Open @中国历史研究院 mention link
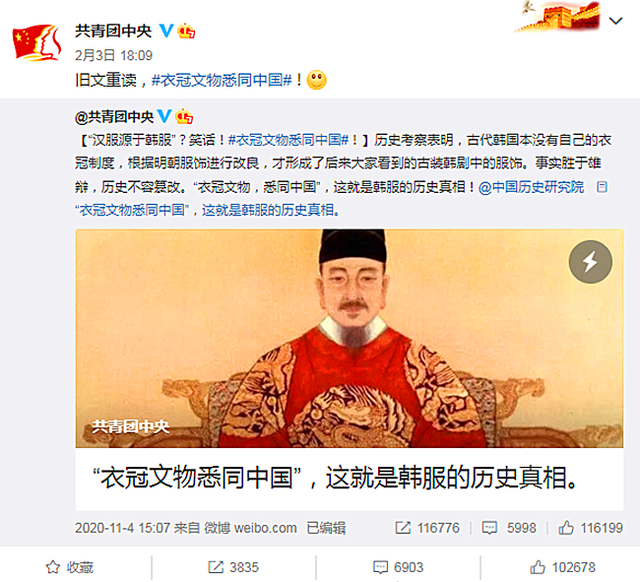The image size is (640, 582). click(531, 187)
